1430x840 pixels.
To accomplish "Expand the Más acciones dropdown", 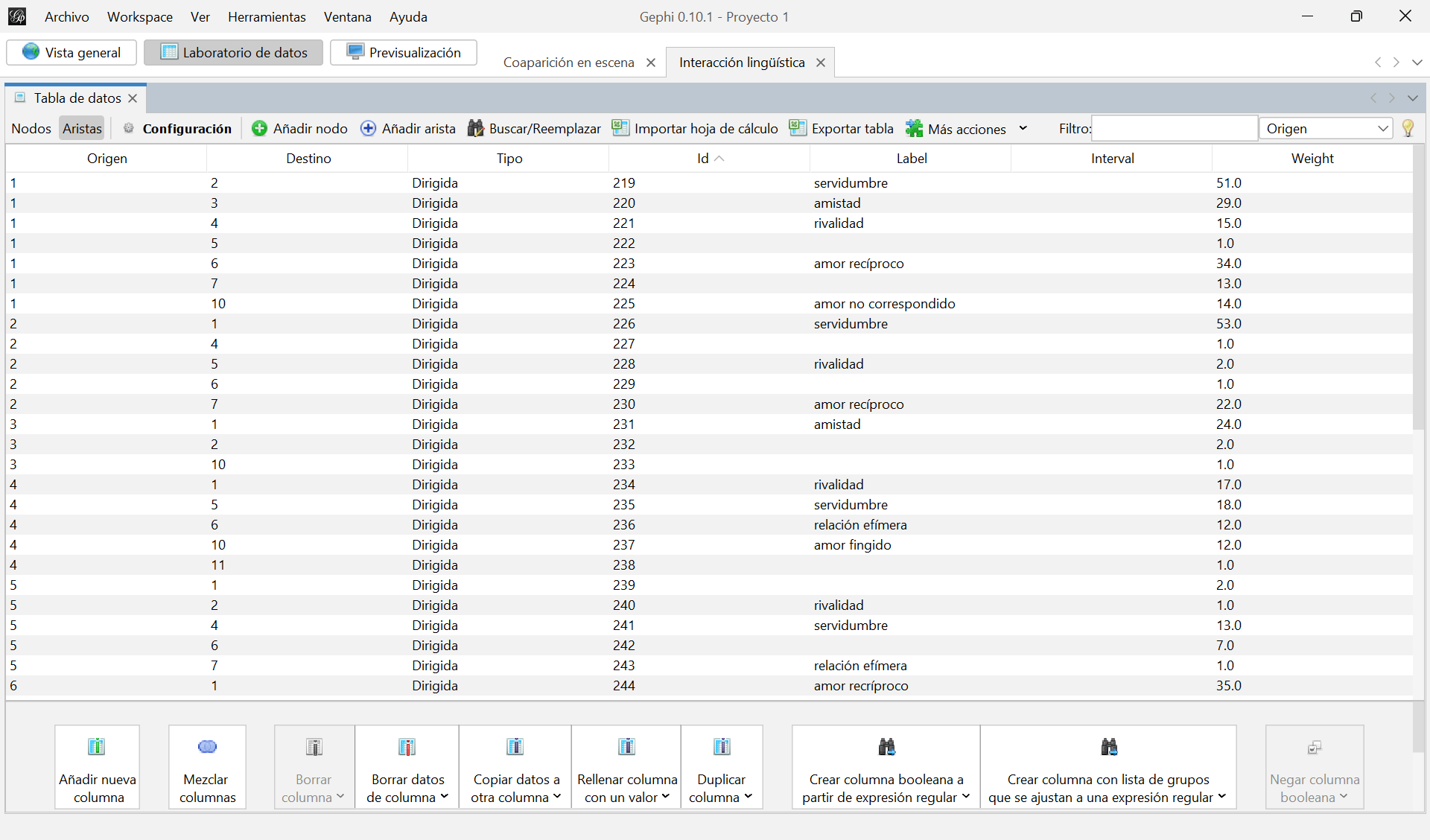I will click(x=1023, y=129).
